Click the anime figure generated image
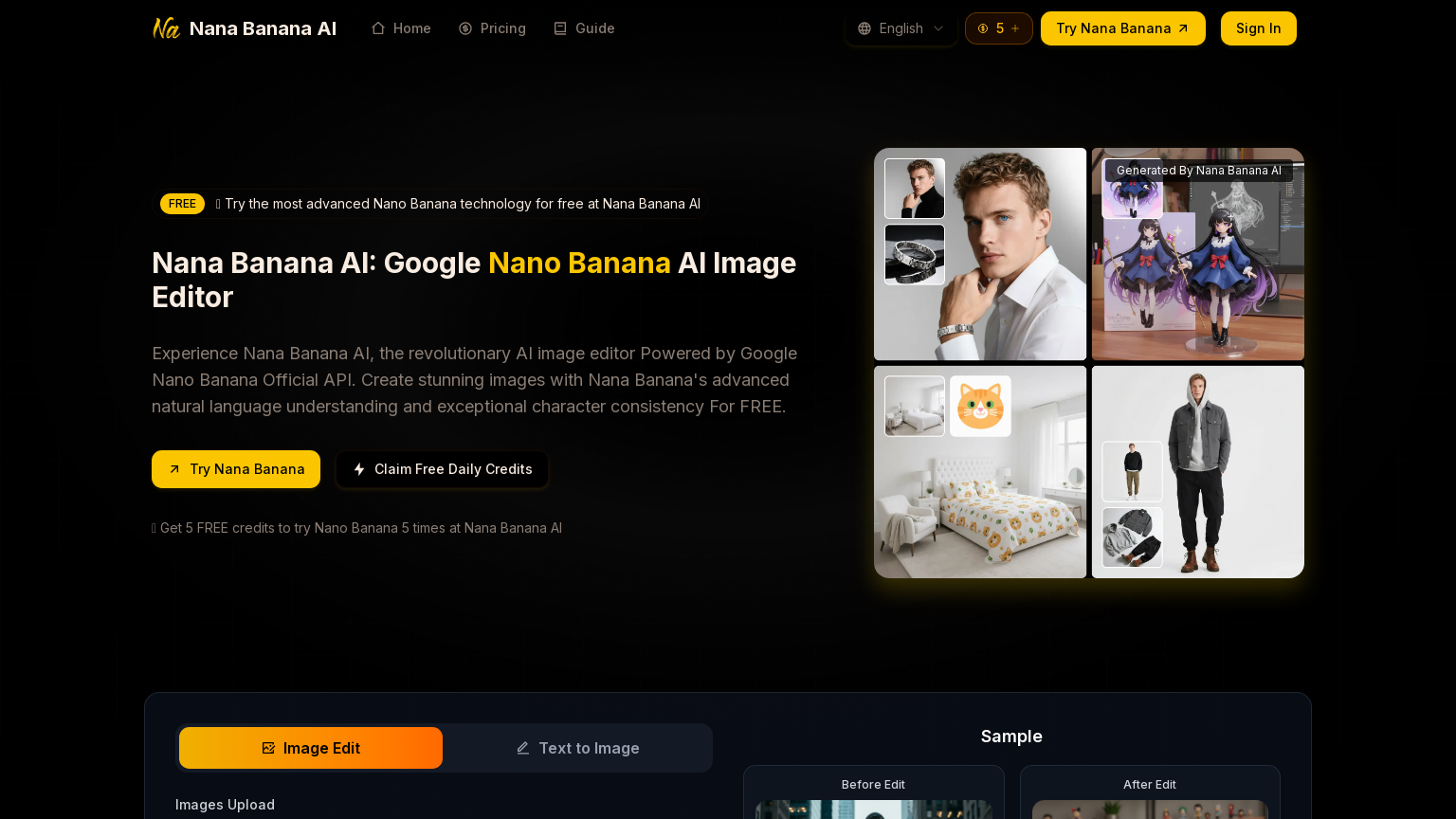Screen dimensions: 1456x819 [x=1197, y=254]
